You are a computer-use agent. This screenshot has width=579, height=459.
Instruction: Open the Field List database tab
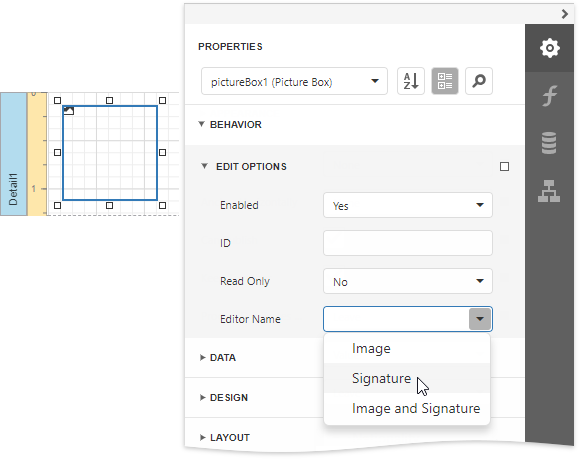click(x=549, y=143)
